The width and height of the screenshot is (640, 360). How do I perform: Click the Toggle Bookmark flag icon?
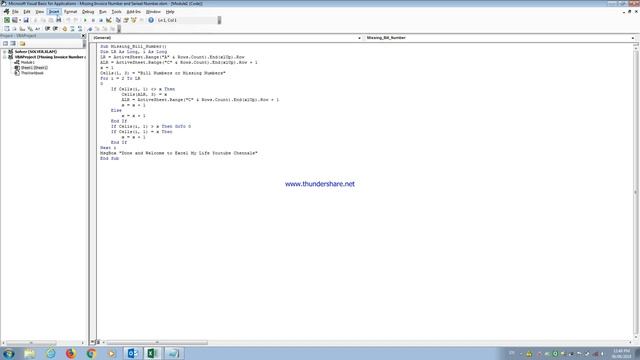click(90, 29)
